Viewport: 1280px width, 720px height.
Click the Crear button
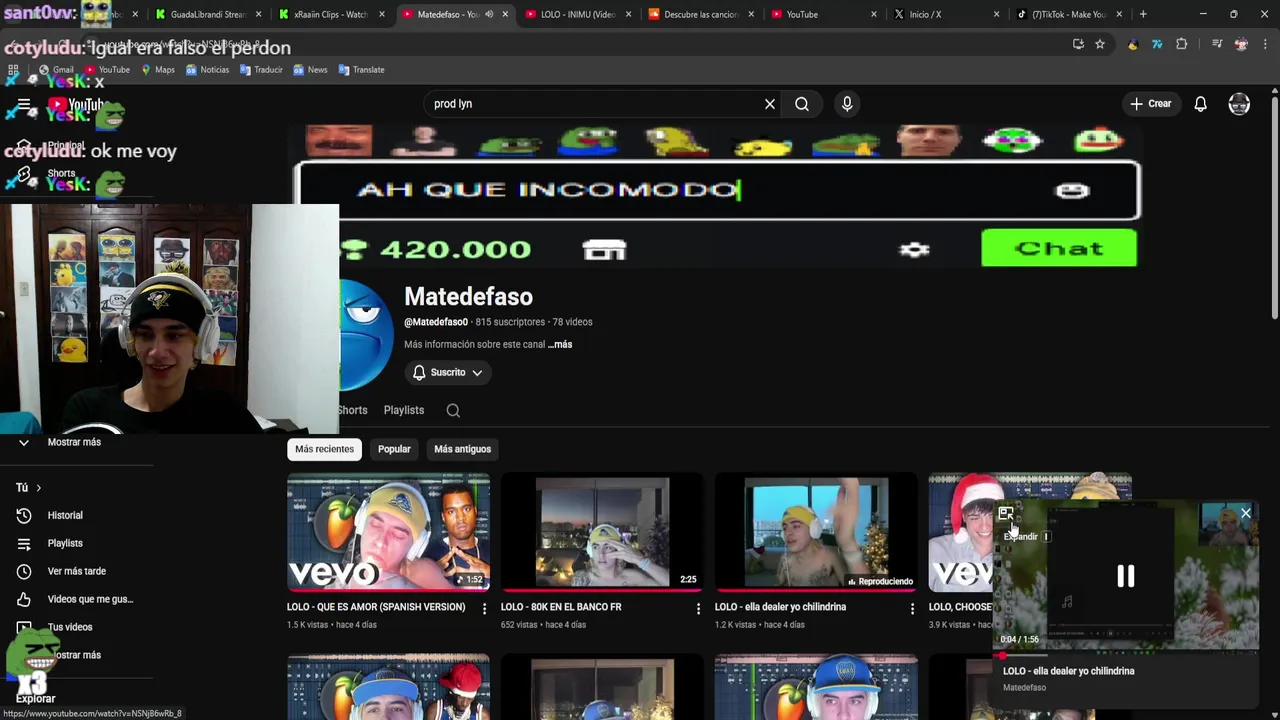1150,104
